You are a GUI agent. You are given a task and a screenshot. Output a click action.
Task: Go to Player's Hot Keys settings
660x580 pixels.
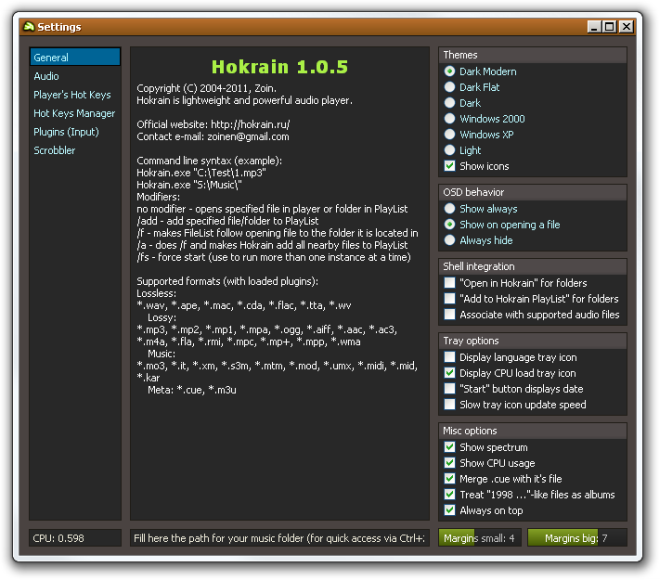click(x=72, y=95)
